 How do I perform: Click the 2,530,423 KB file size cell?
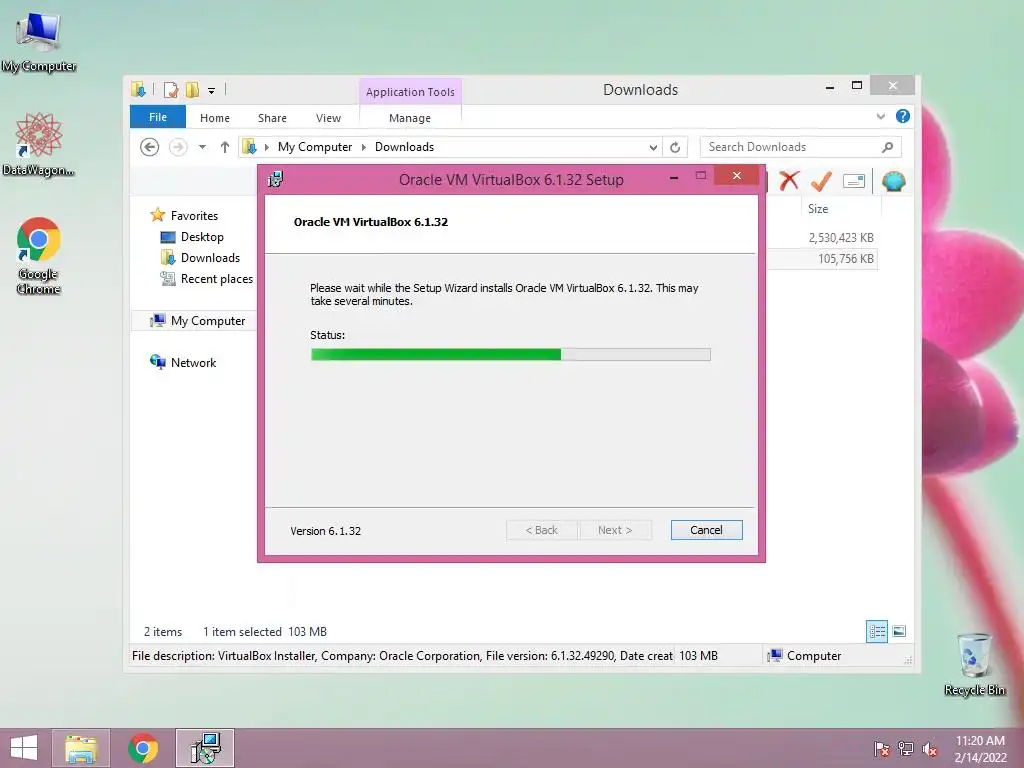point(840,238)
